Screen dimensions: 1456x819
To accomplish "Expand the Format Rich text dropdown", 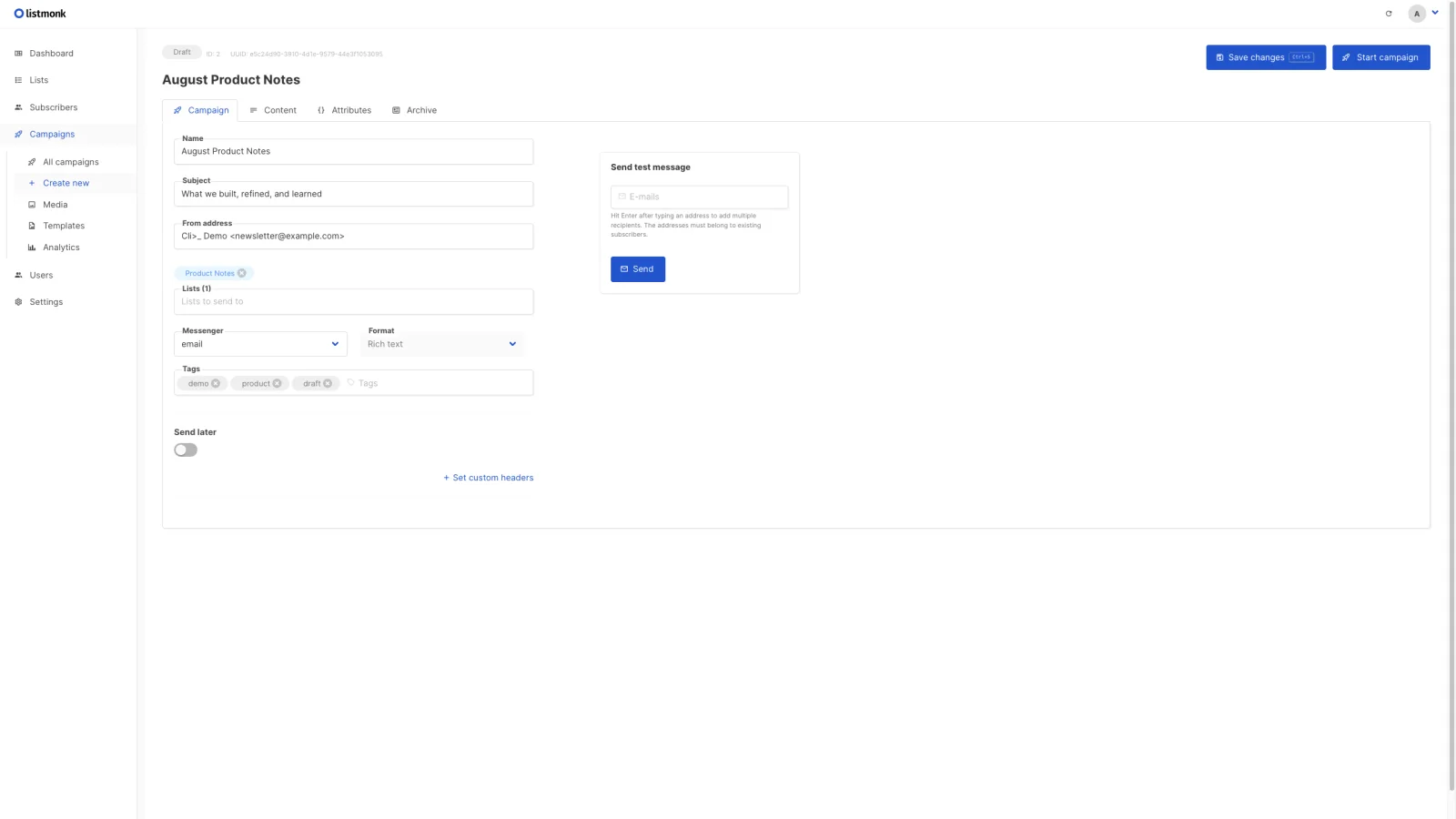I will pos(442,344).
